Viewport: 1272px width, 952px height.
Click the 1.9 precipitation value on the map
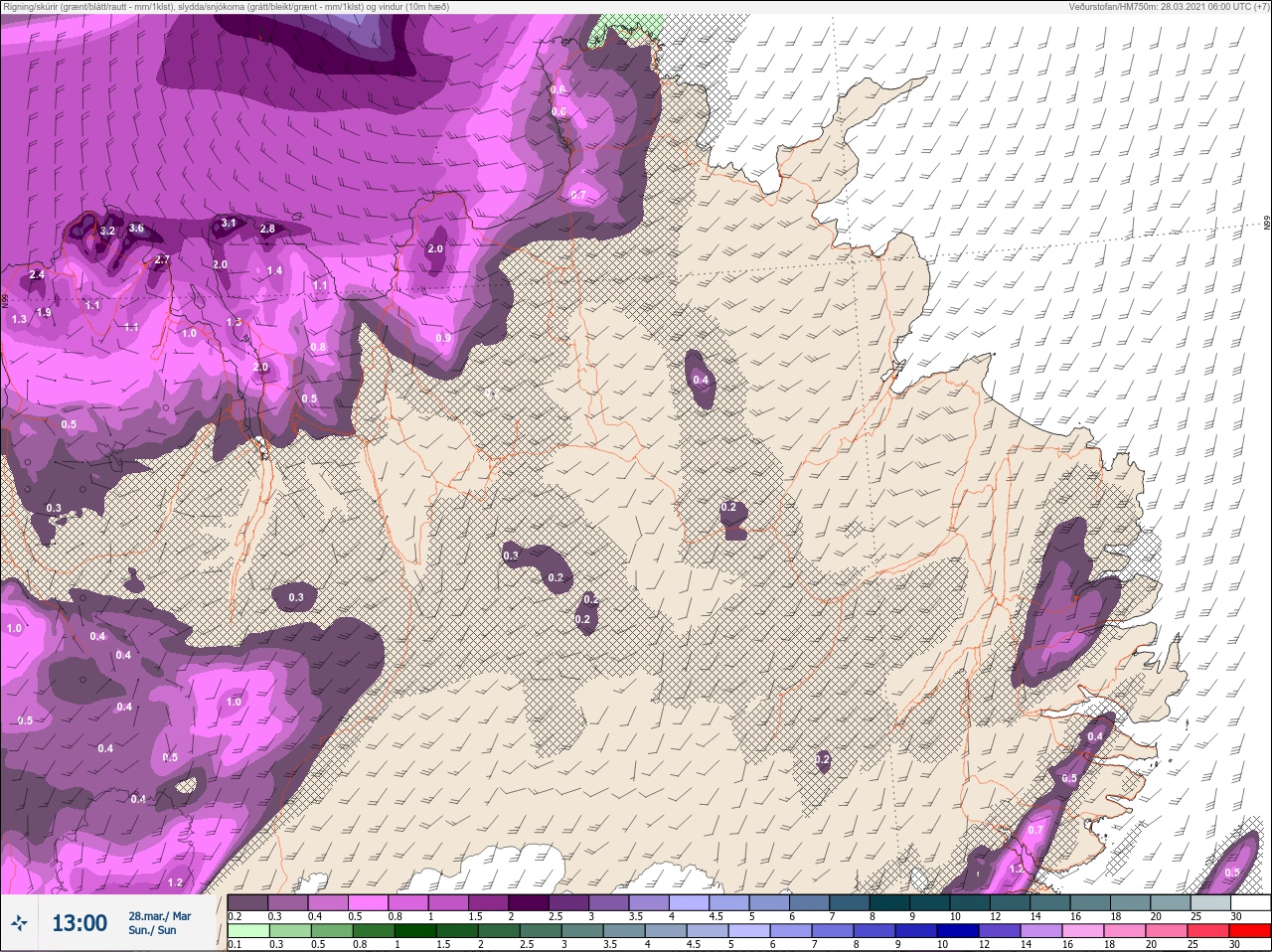pyautogui.click(x=44, y=312)
